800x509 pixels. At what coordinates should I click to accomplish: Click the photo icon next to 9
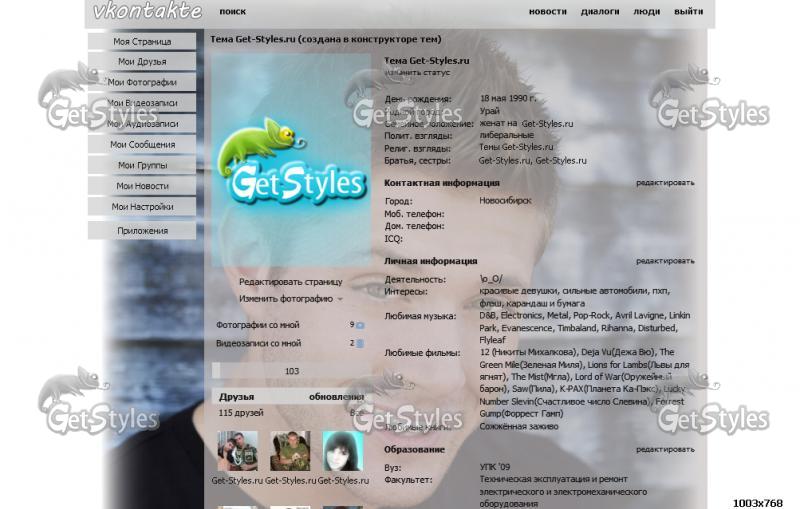[x=360, y=325]
